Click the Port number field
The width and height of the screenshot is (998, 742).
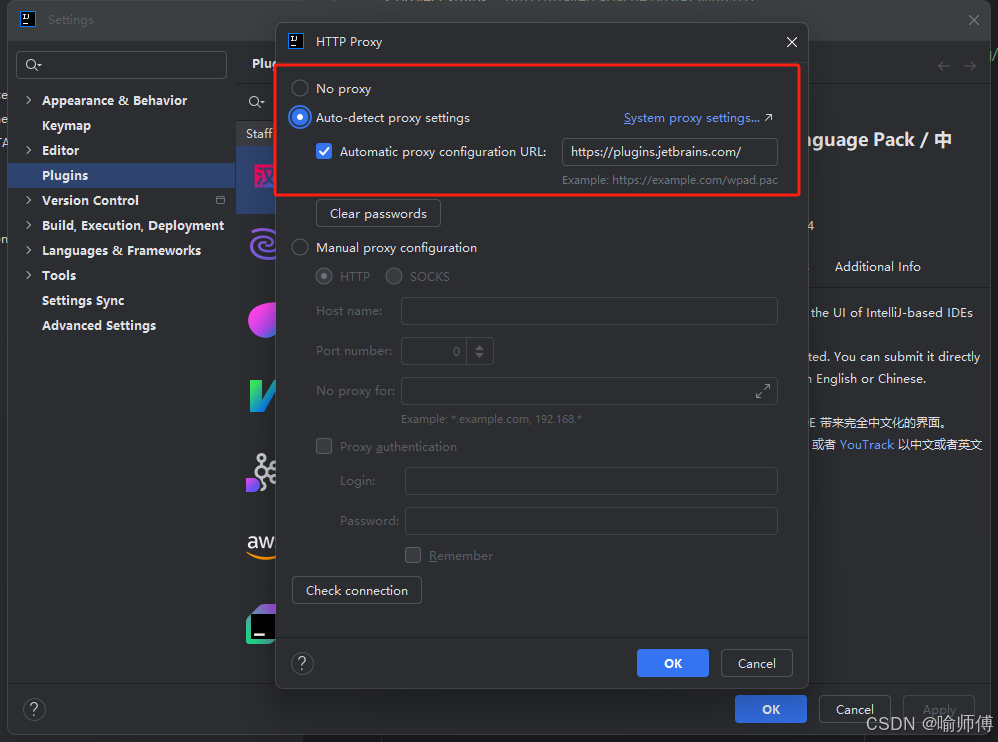click(433, 351)
